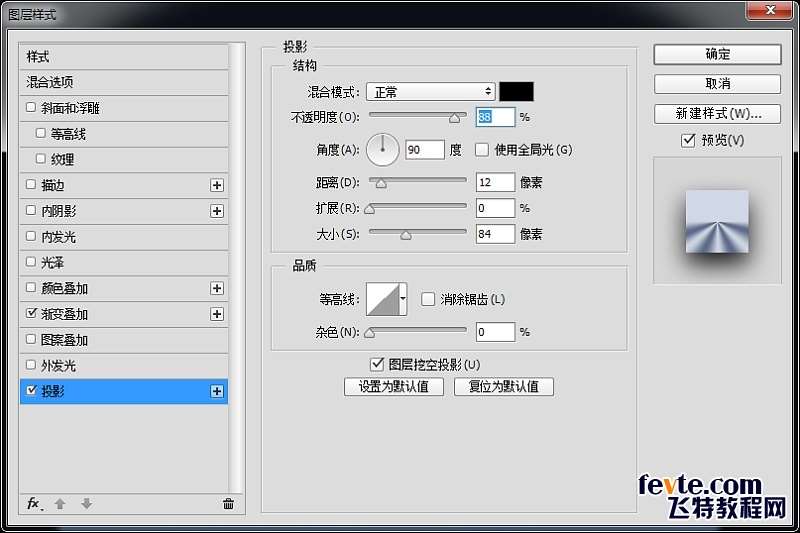This screenshot has height=533, width=800.
Task: Click the 距离 field showing 12
Action: coord(495,182)
